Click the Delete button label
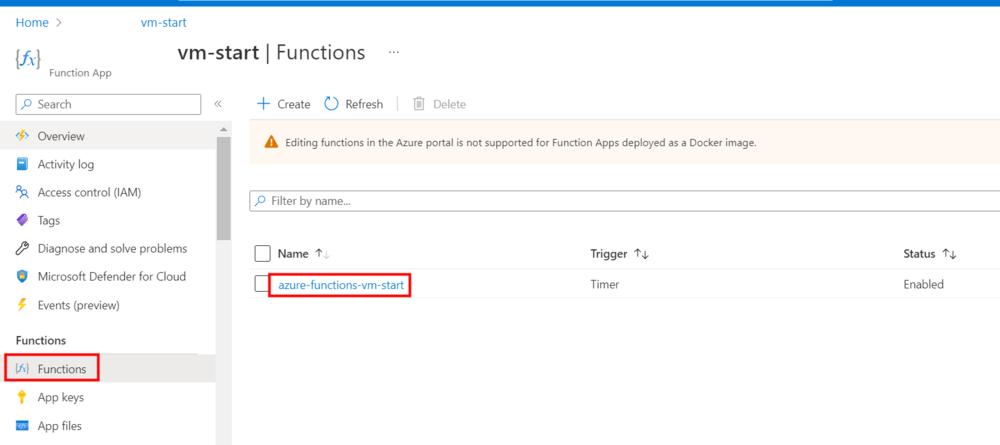Screen dimensions: 1000x445 tap(450, 104)
